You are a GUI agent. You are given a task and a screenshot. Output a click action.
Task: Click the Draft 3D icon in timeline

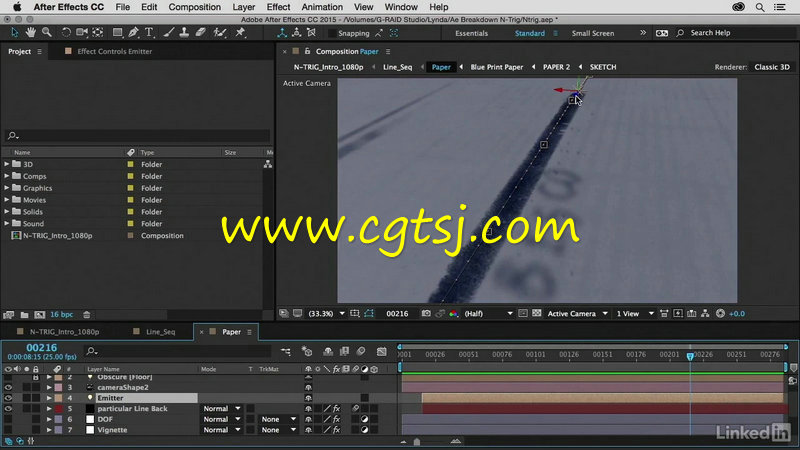pyautogui.click(x=307, y=352)
